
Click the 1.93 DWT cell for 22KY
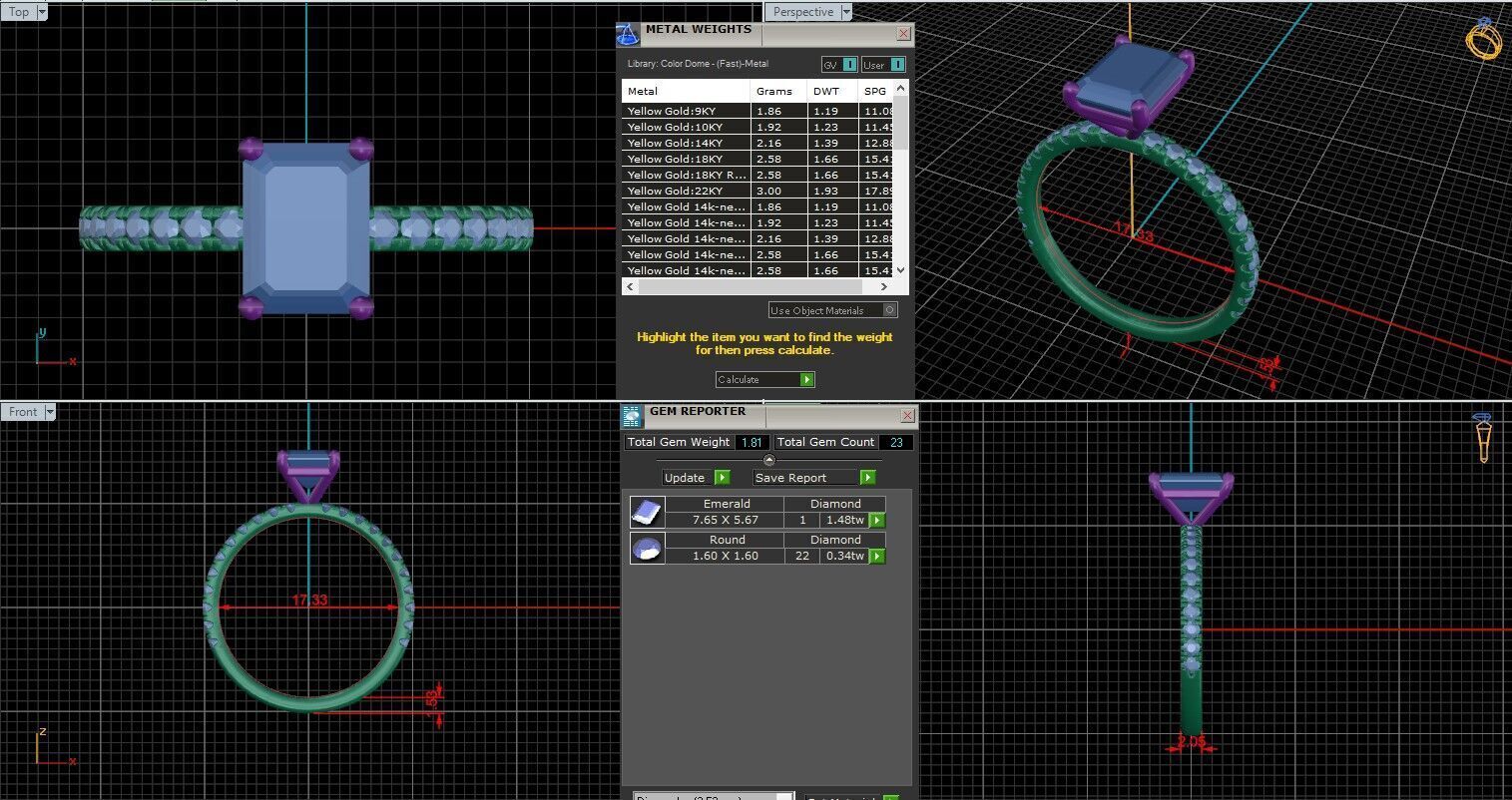(x=832, y=191)
